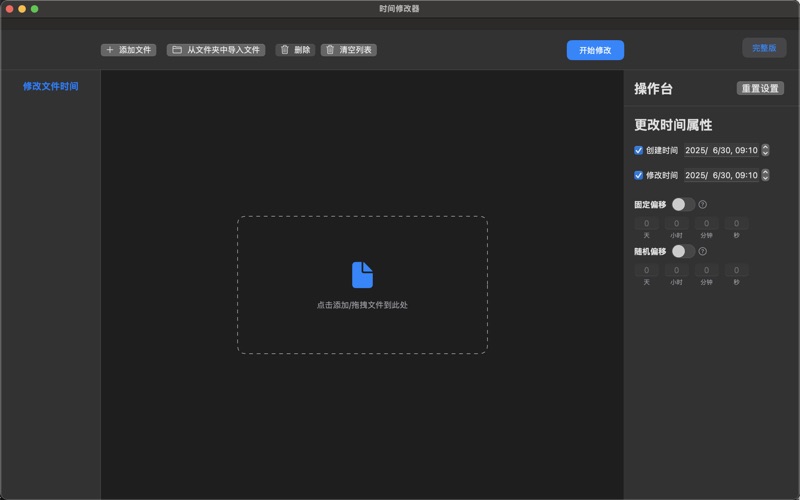Enable the 固定偏移 switch
This screenshot has width=800, height=500.
683,204
